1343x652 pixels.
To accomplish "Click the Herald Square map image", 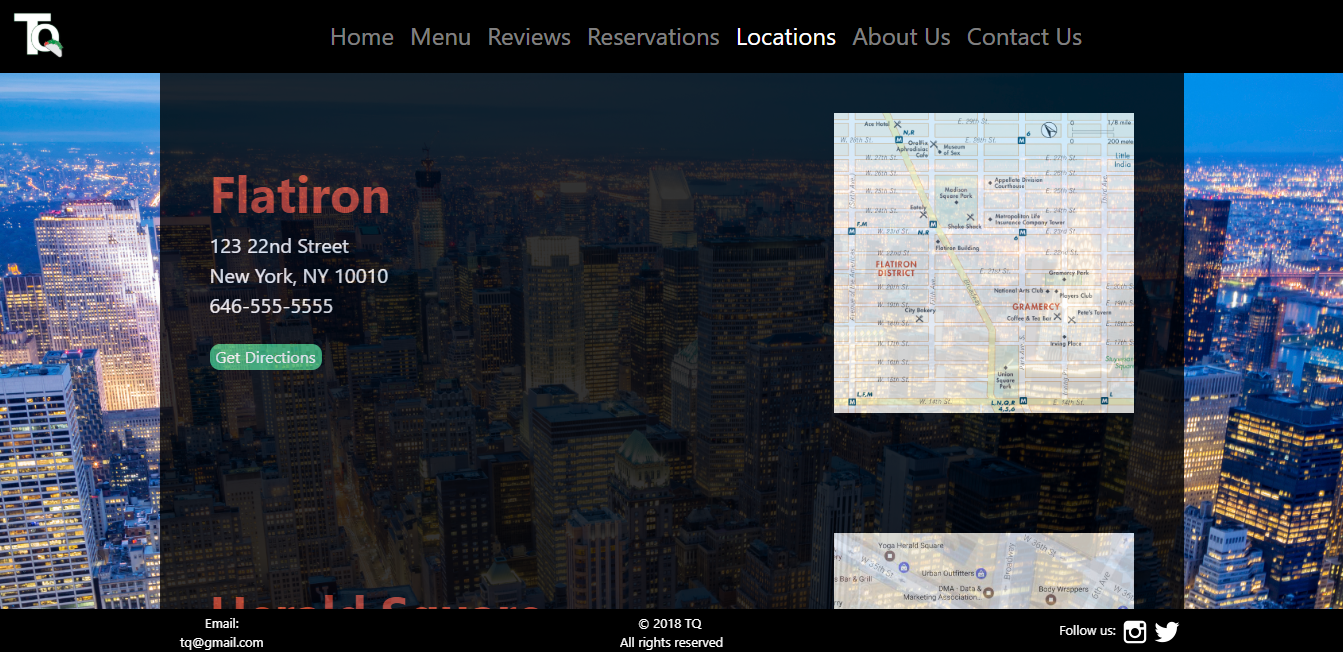I will [x=983, y=575].
